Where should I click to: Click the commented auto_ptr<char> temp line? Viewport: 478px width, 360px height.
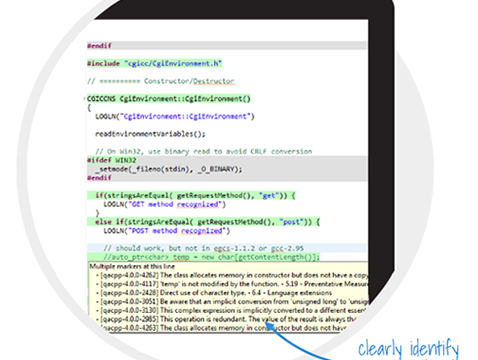coord(211,257)
